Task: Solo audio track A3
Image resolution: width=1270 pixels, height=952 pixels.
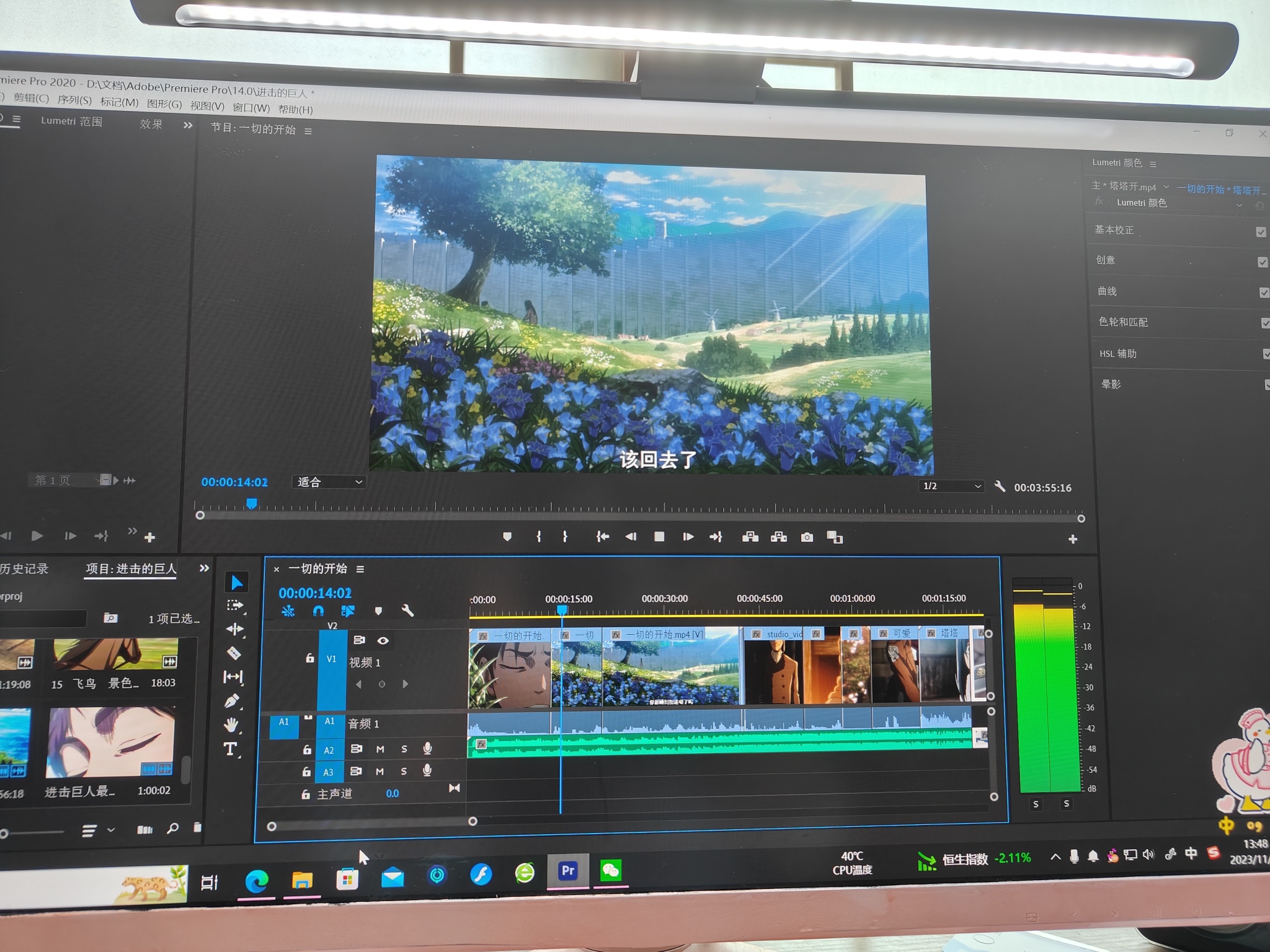Action: [404, 772]
